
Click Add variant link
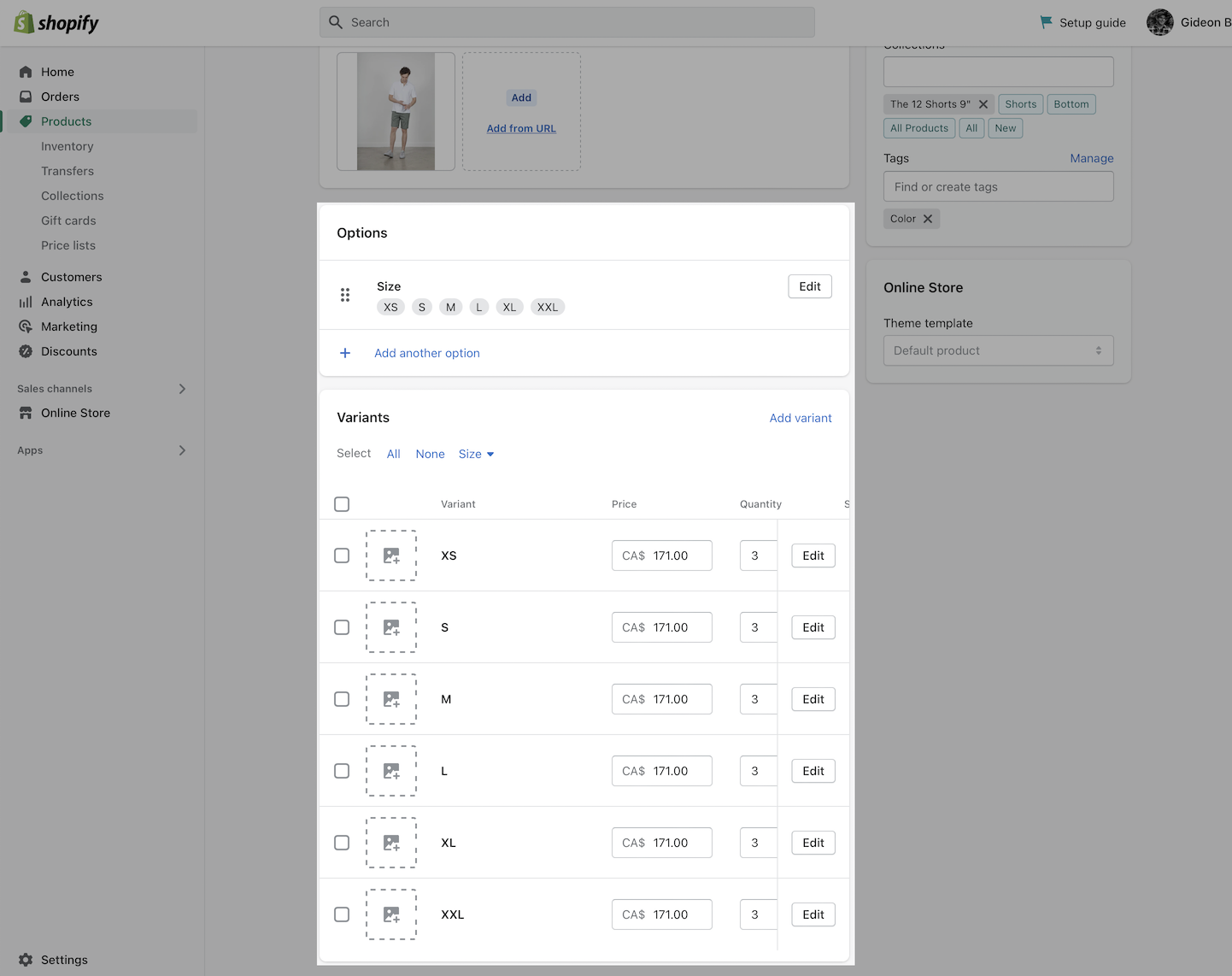pyautogui.click(x=800, y=418)
